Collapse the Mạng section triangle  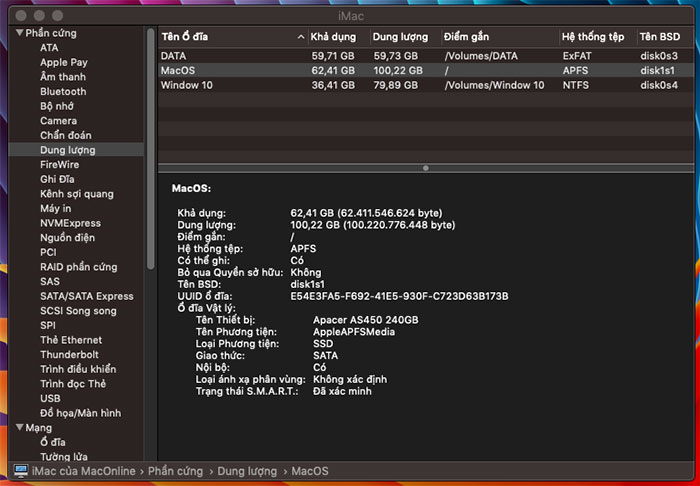(20, 427)
